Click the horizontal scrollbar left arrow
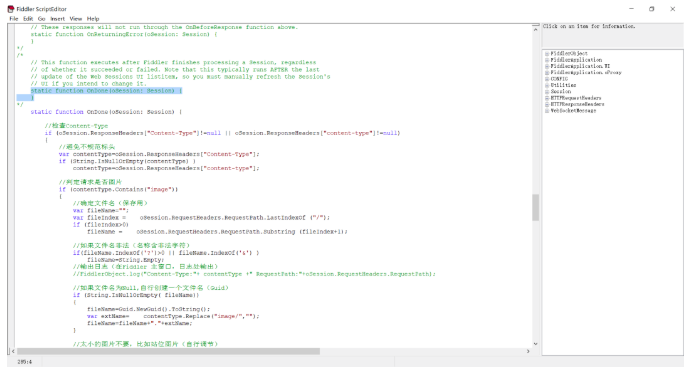686x370 pixels. (13, 351)
